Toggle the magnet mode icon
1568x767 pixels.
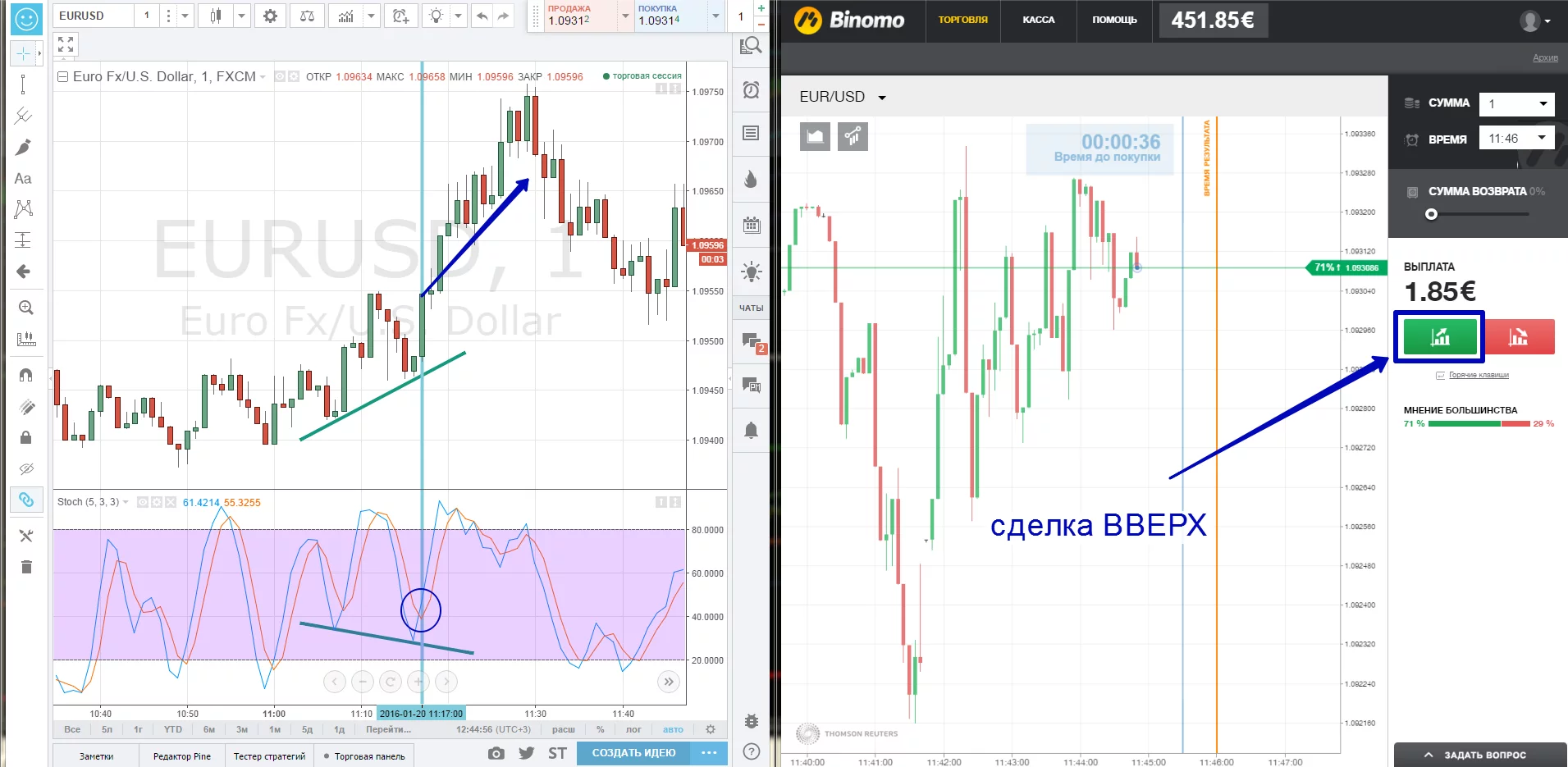coord(25,375)
